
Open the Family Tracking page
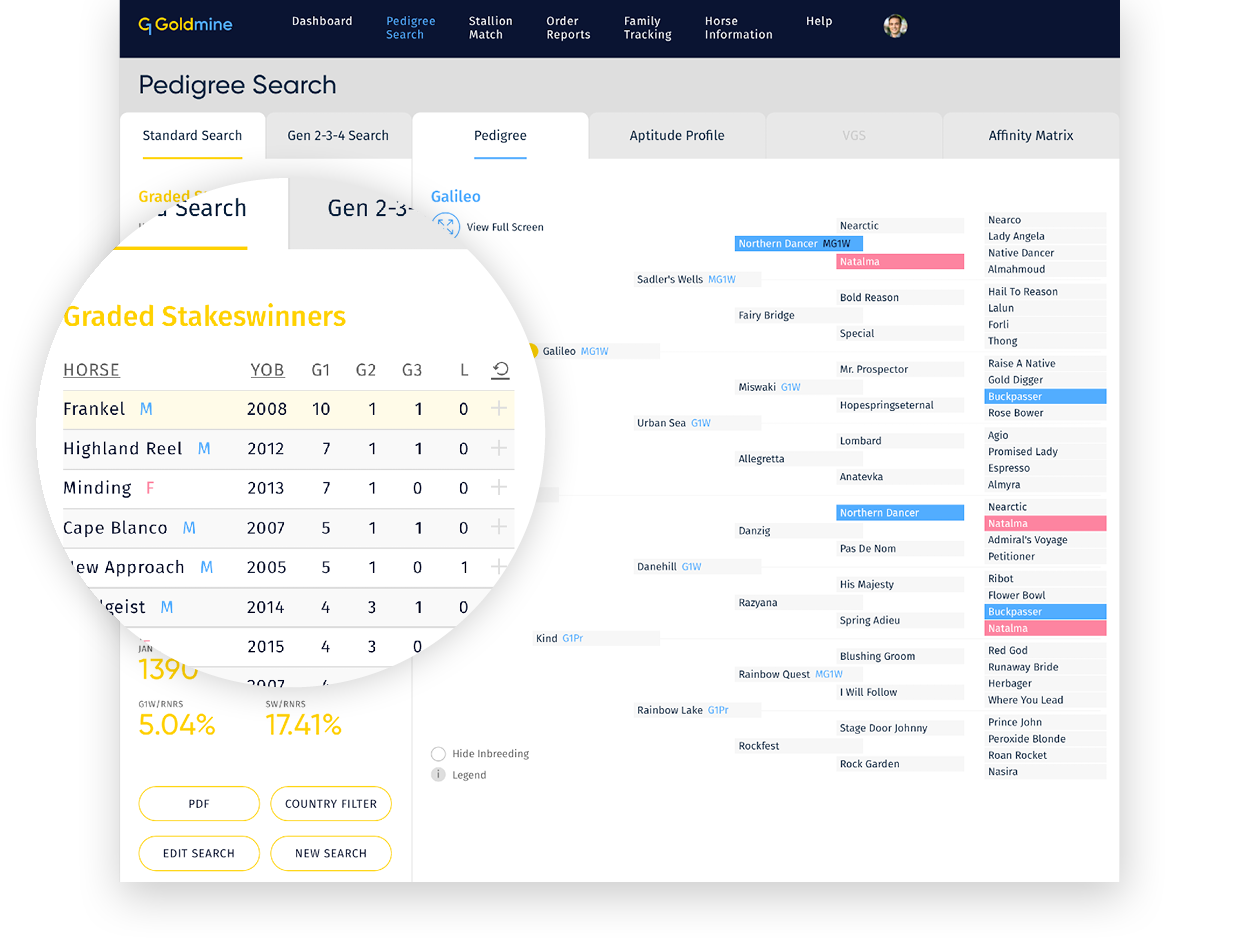pos(647,28)
